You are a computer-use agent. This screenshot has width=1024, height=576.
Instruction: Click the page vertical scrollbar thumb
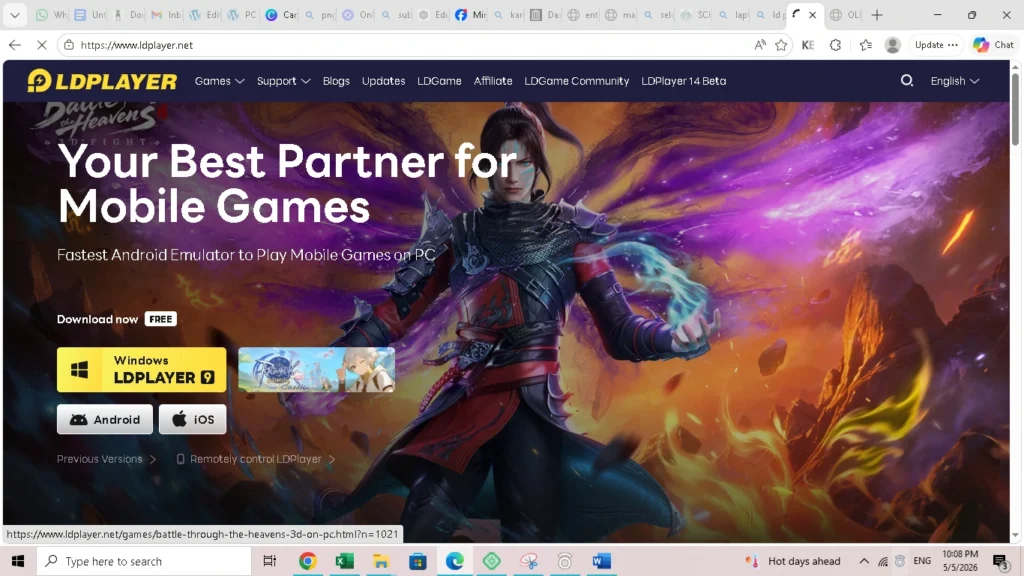point(1015,109)
